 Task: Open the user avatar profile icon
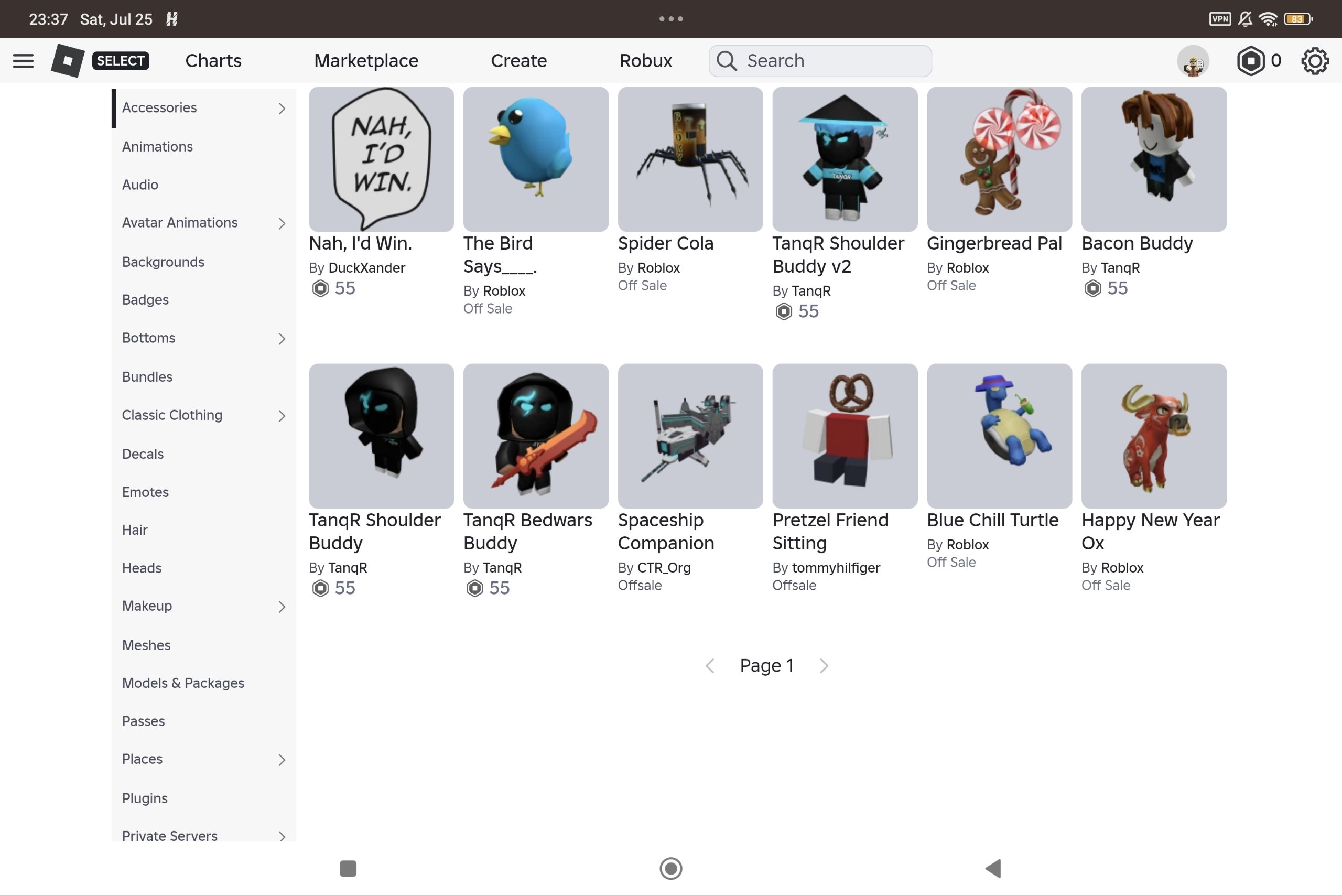(x=1193, y=61)
